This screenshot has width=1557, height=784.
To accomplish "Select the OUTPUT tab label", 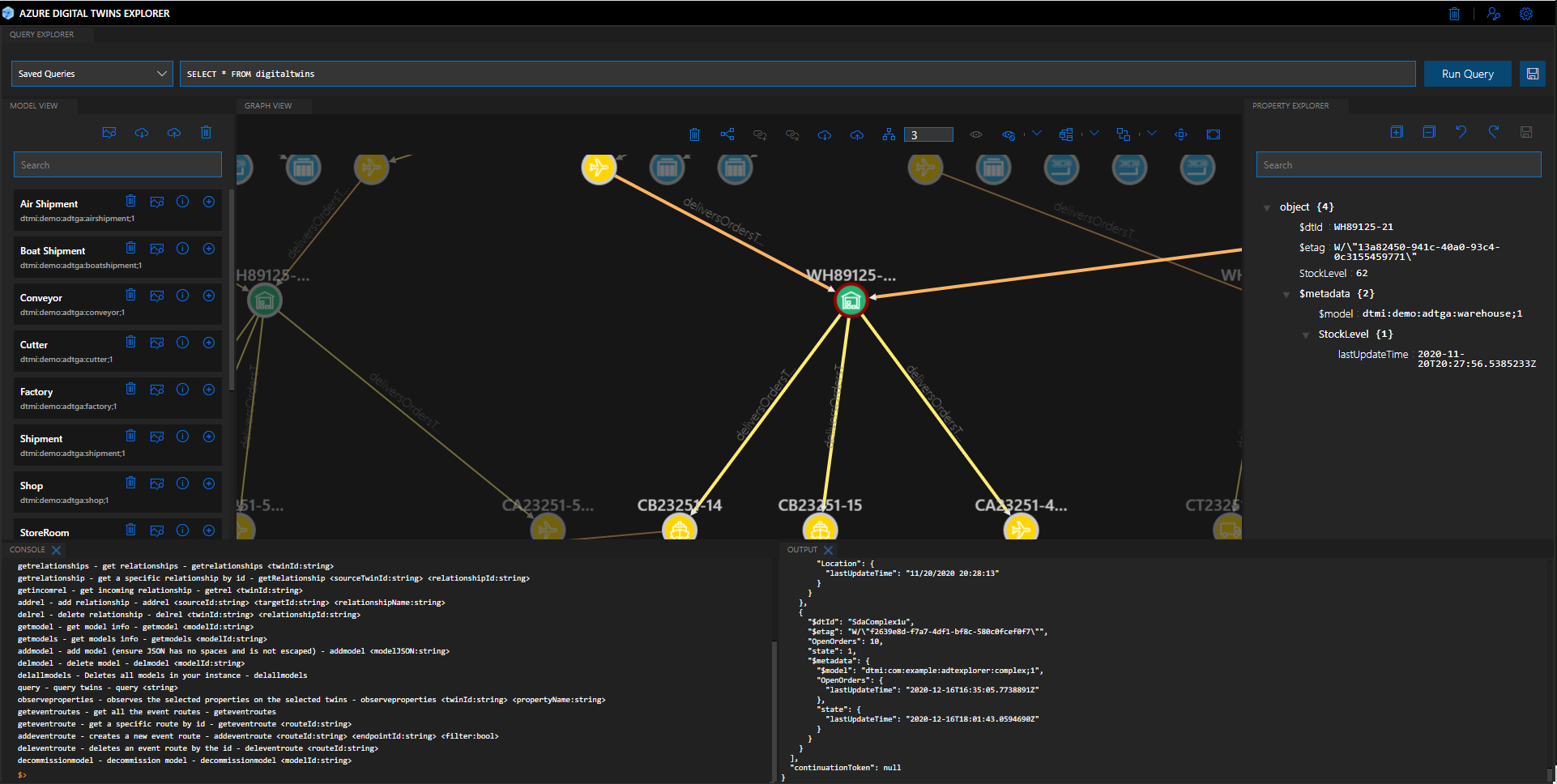I will coord(803,550).
